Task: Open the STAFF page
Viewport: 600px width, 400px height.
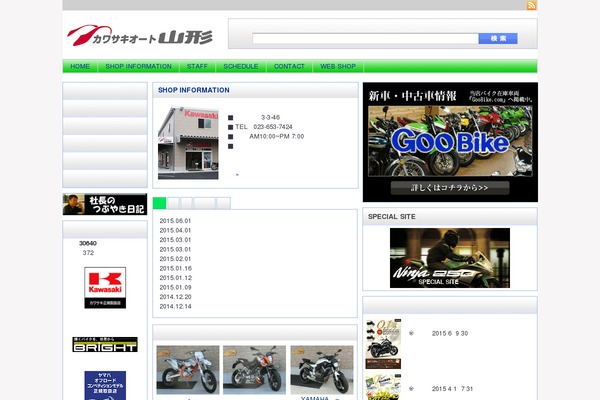Action: pyautogui.click(x=197, y=66)
